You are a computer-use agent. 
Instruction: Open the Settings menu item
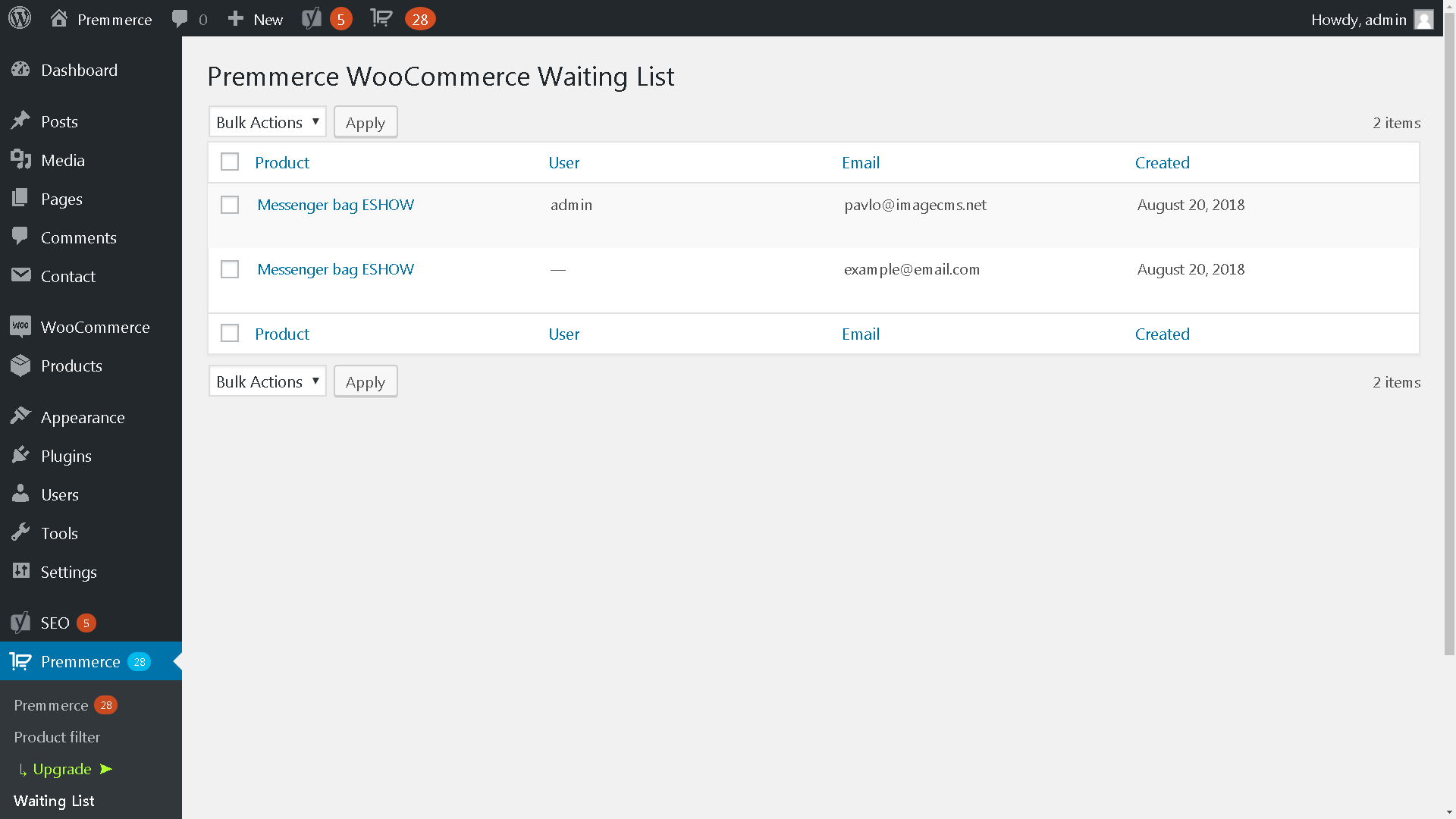[91, 572]
